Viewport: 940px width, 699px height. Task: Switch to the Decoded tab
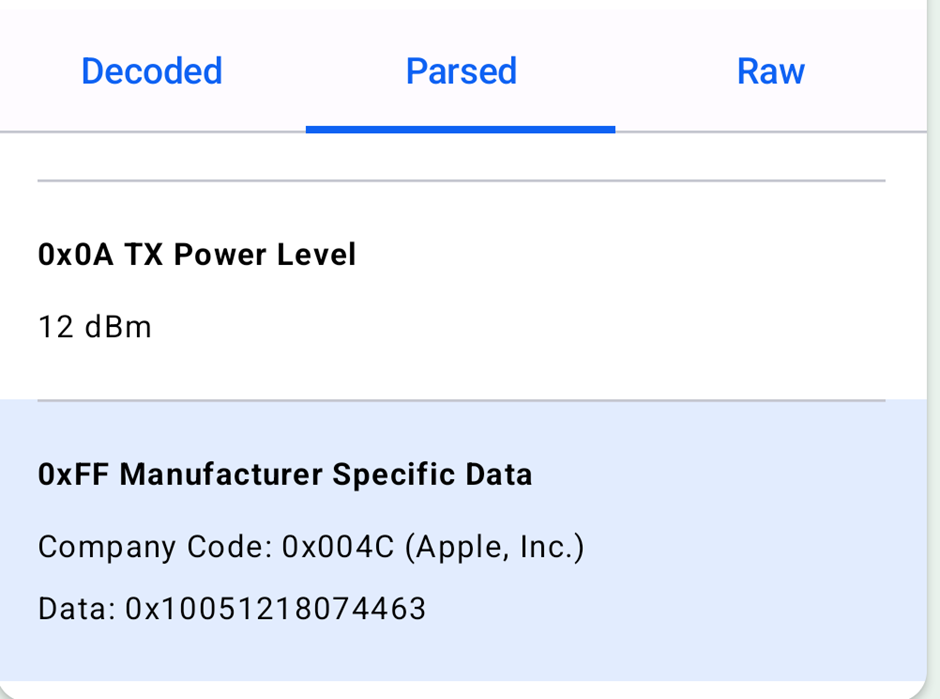[x=152, y=71]
